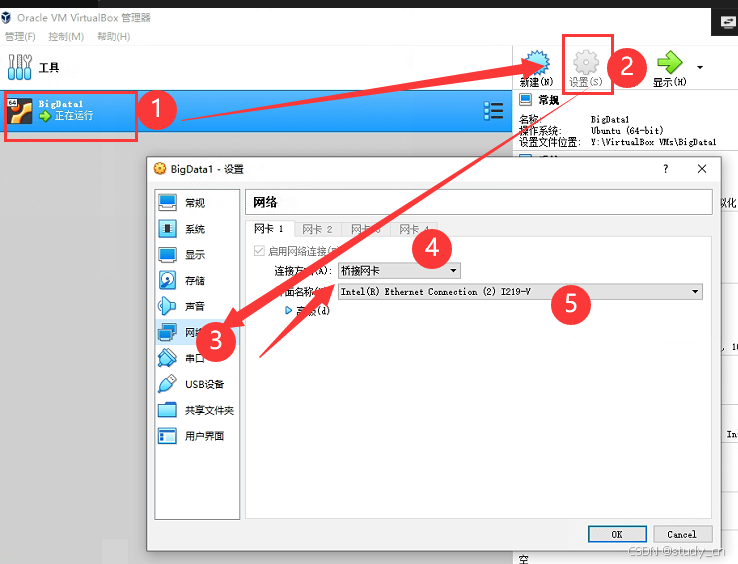Click the 正在运行 running status text
738x564 pixels.
pos(74,115)
